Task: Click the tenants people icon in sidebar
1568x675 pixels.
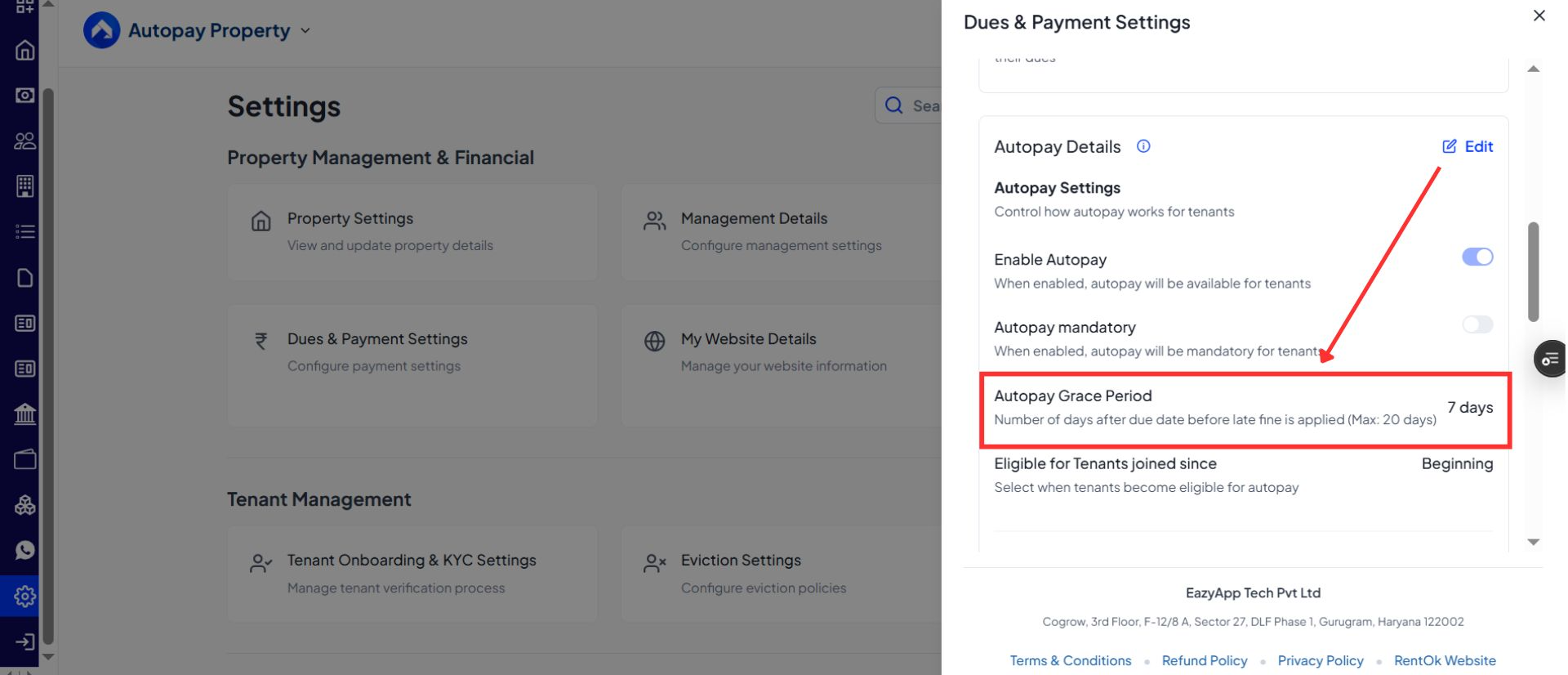Action: coord(24,141)
